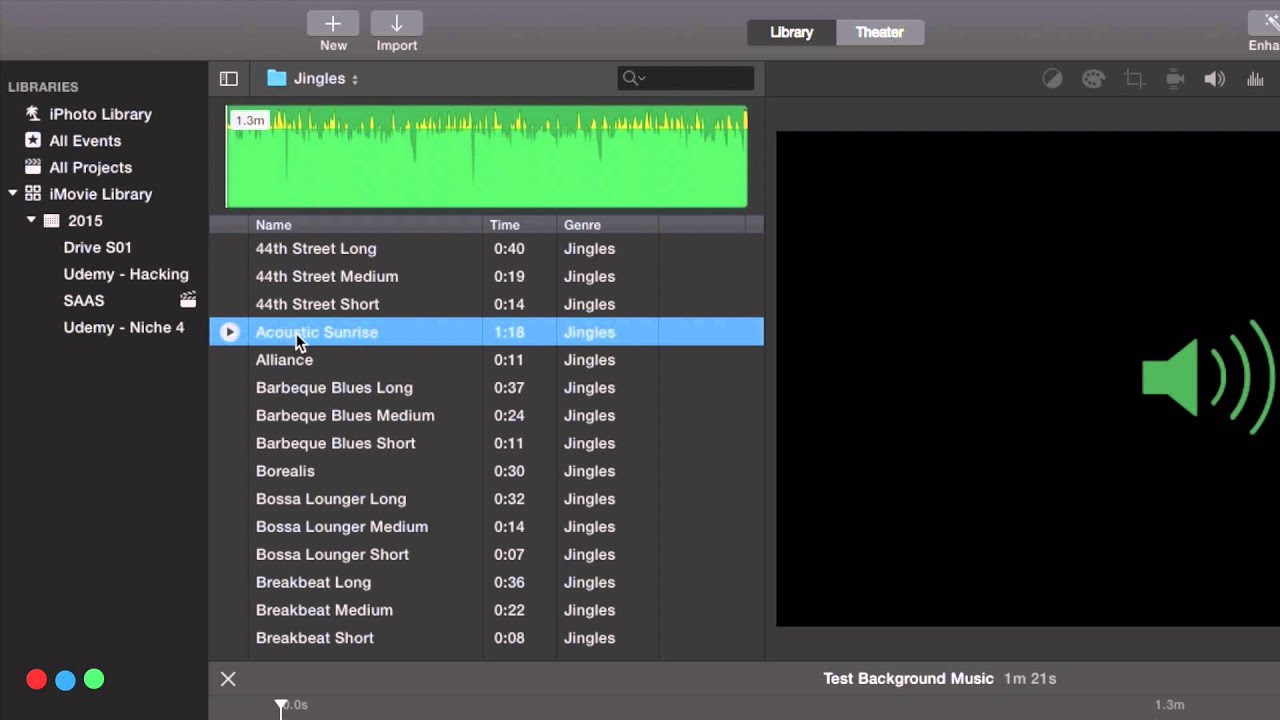Select the Bossa Lounger Long jingle
1280x720 pixels.
click(x=486, y=499)
